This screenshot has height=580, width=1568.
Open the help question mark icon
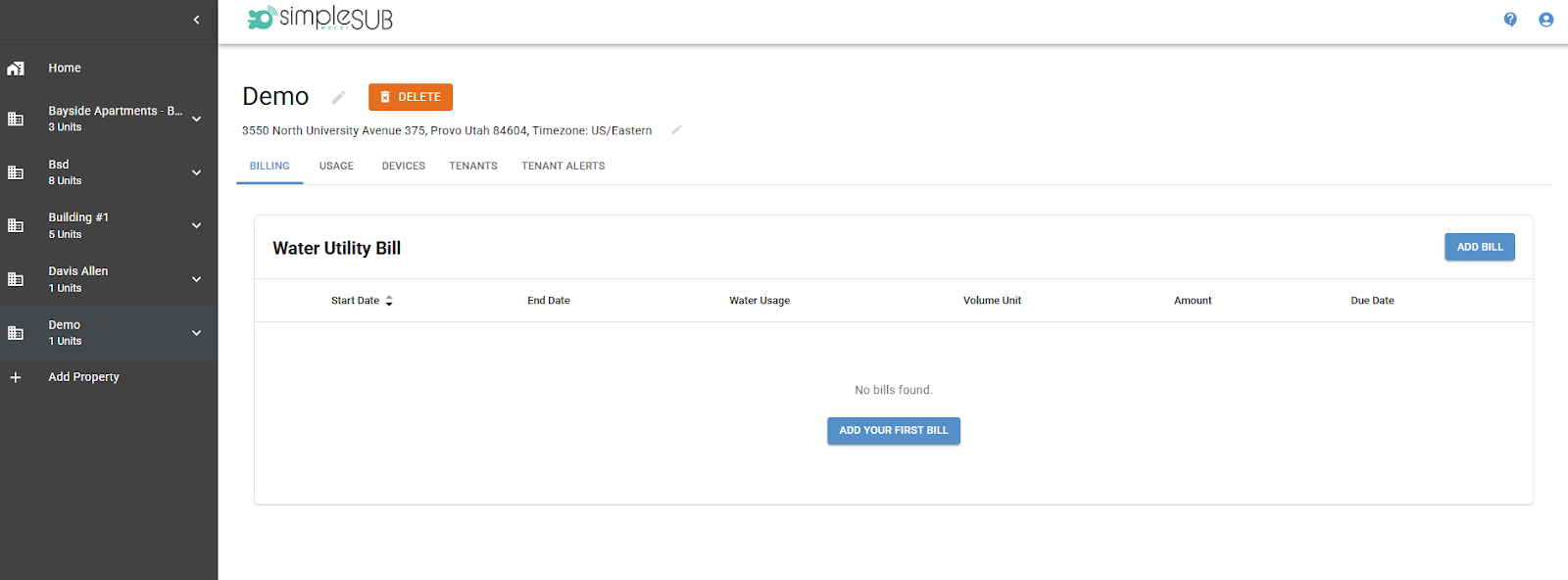pos(1510,20)
